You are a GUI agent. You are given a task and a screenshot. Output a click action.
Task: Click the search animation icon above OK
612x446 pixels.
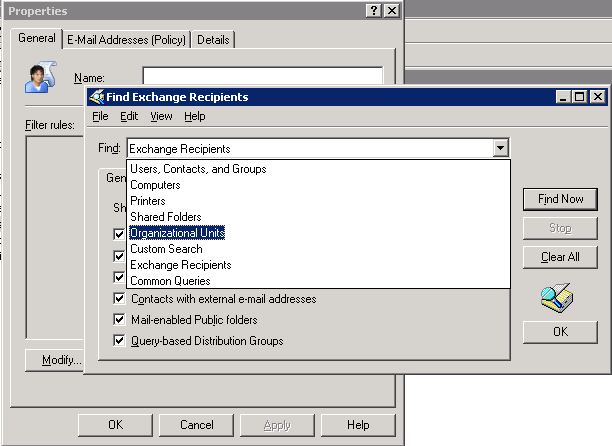point(557,298)
